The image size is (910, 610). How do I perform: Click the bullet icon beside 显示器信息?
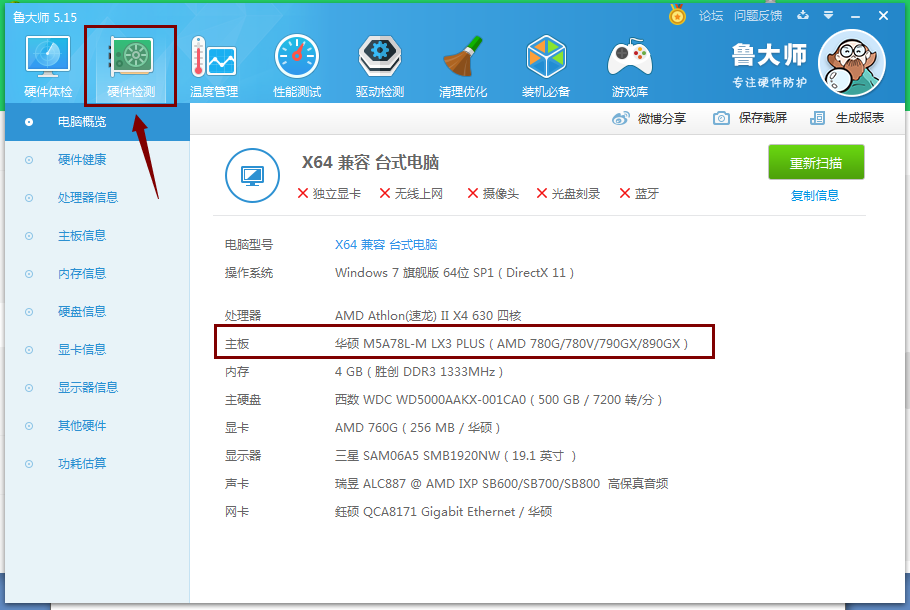coord(29,388)
